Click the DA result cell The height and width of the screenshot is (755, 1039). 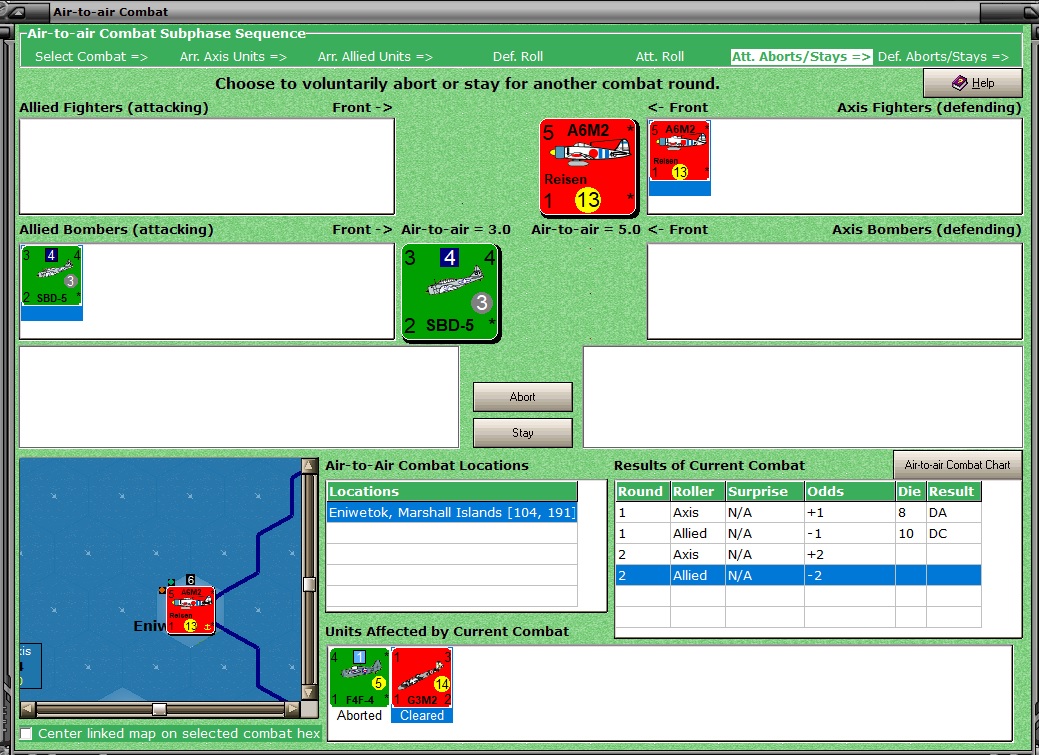pyautogui.click(x=954, y=512)
